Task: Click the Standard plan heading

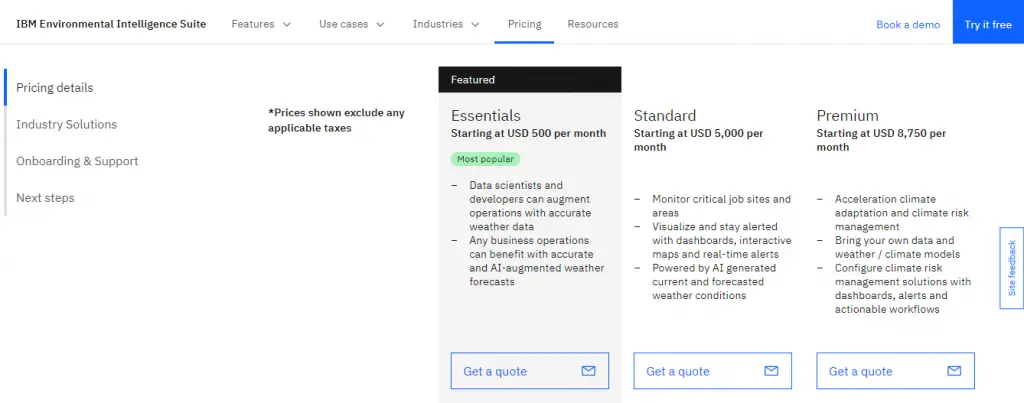Action: click(665, 116)
